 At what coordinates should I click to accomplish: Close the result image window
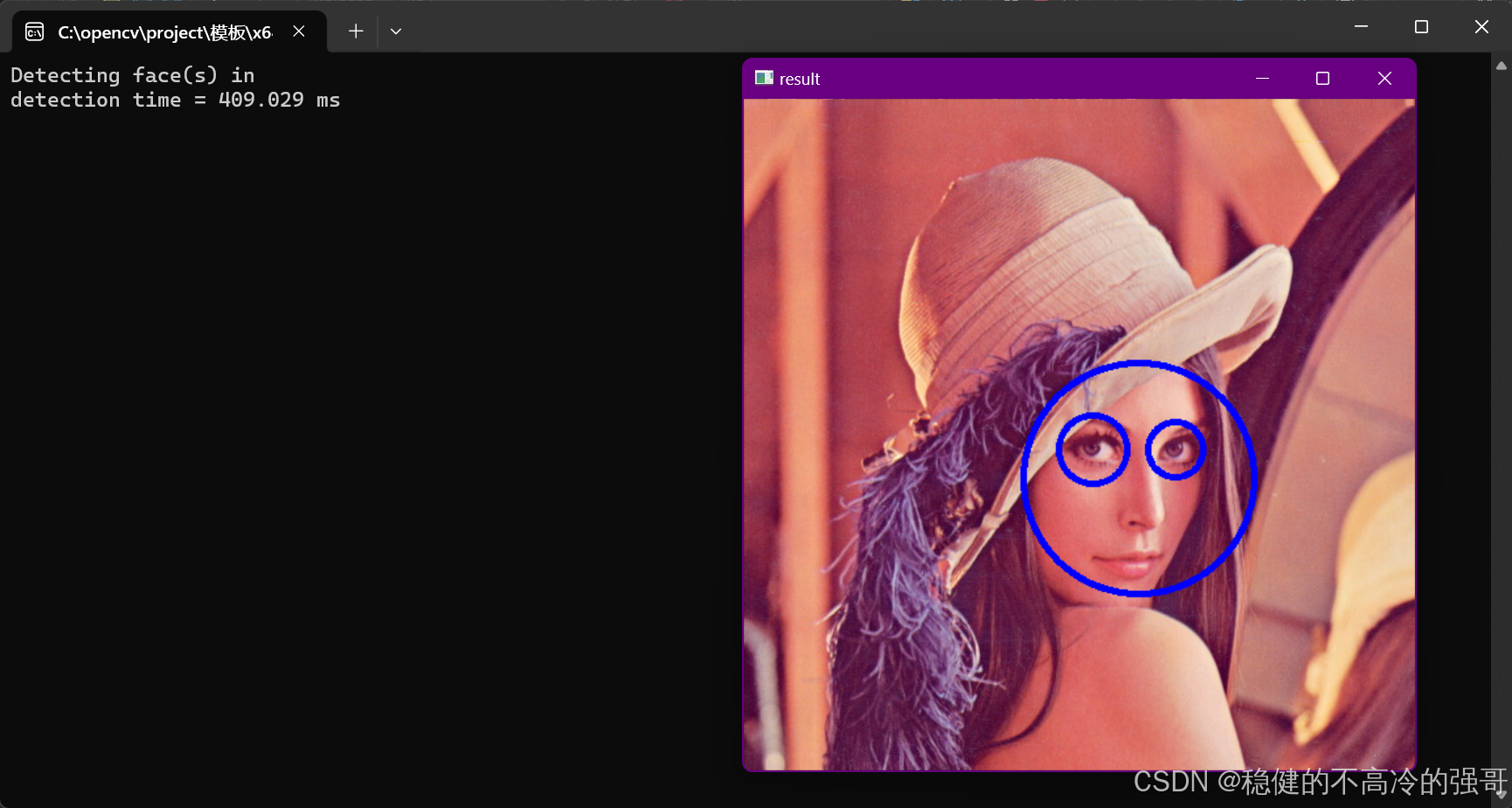(x=1384, y=79)
